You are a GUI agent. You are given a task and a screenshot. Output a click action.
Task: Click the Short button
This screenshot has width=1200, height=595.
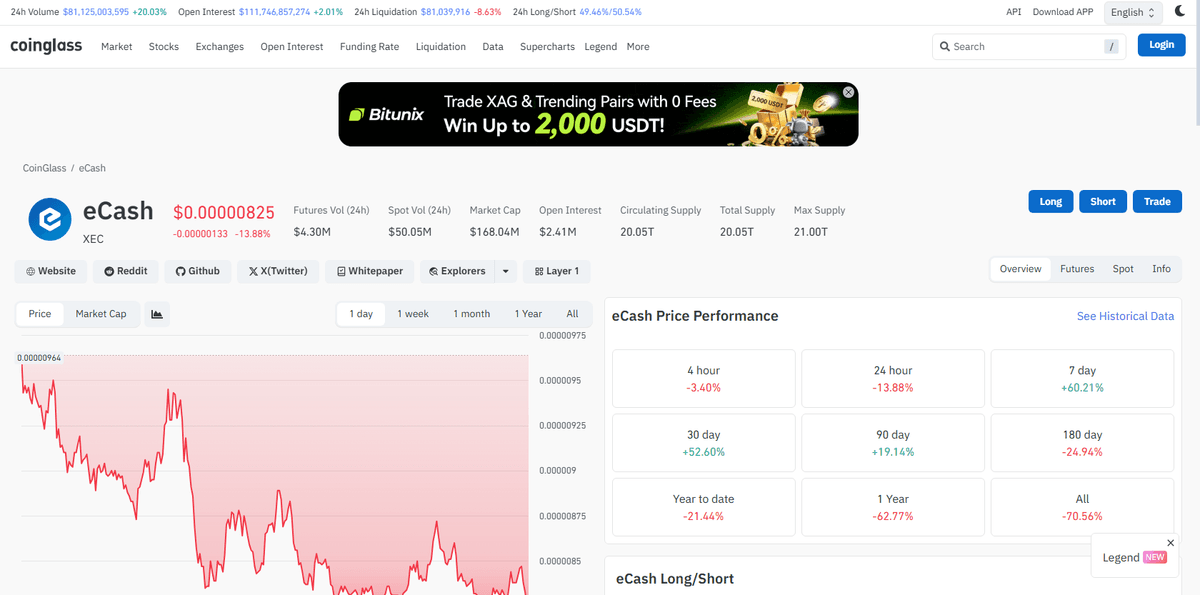click(1103, 201)
